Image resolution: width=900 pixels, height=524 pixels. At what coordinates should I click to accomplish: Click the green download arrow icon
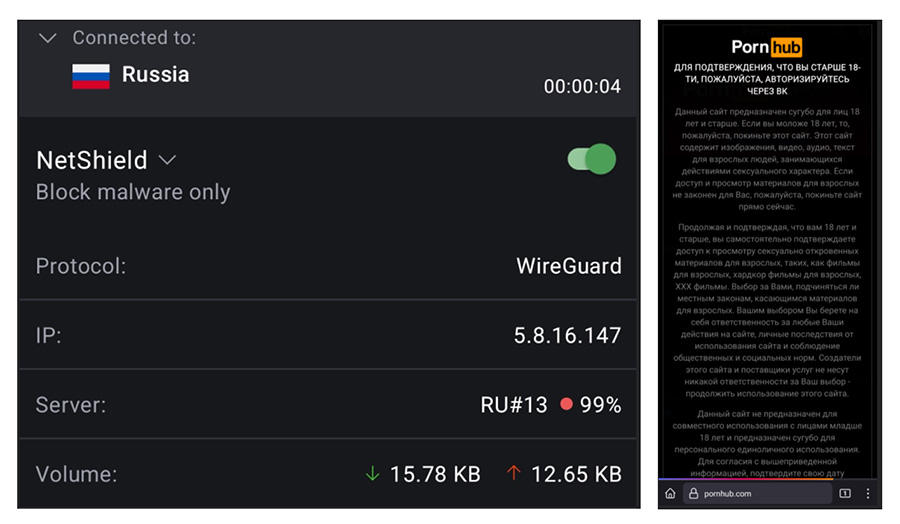pyautogui.click(x=373, y=473)
